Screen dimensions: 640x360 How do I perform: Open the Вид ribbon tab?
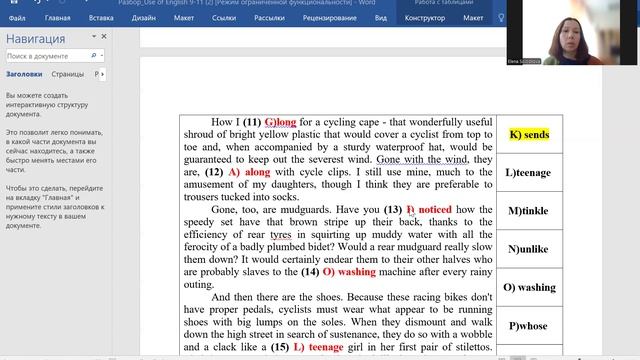point(381,18)
